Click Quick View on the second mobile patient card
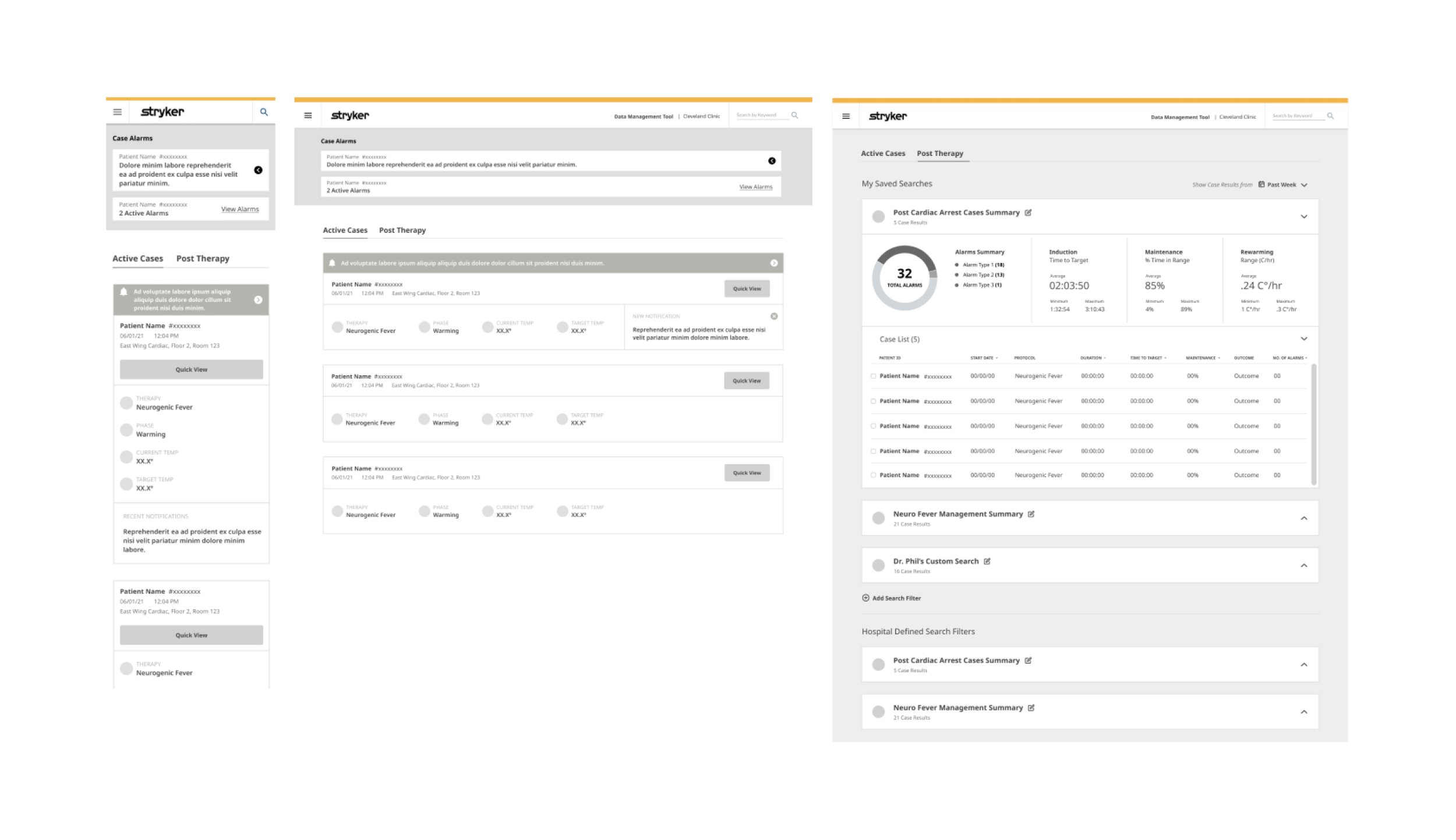 coord(191,635)
